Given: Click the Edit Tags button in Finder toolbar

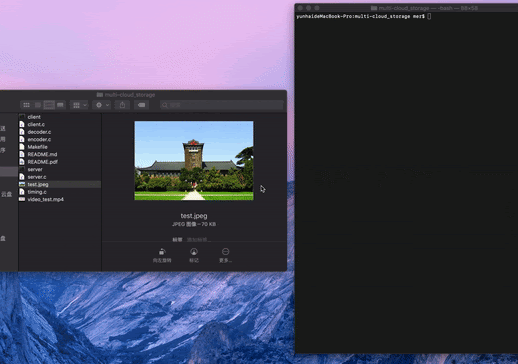Looking at the screenshot, I should pos(141,105).
